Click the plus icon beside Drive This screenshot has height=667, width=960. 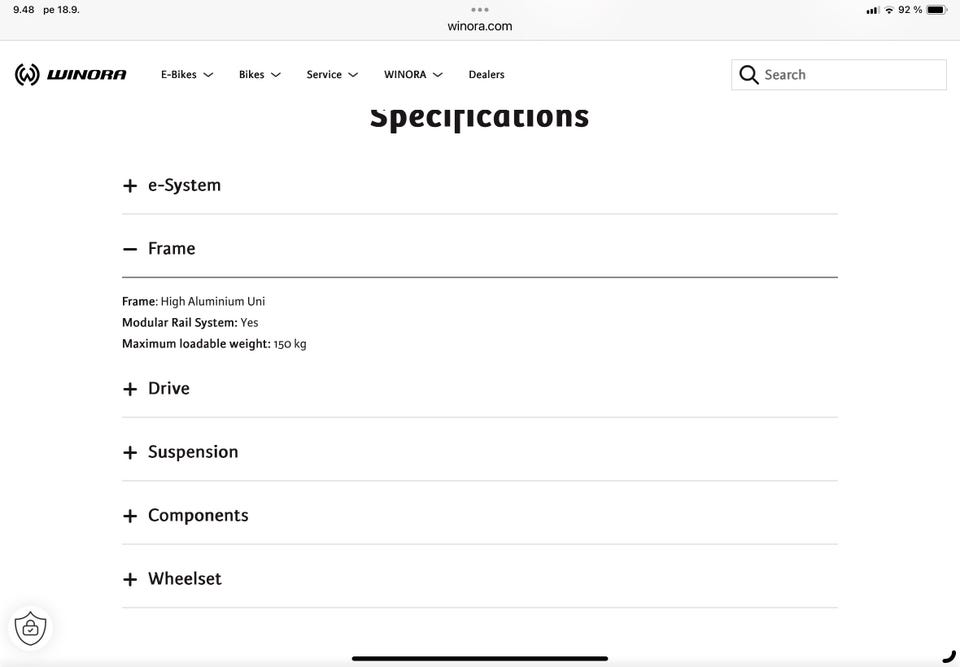130,389
